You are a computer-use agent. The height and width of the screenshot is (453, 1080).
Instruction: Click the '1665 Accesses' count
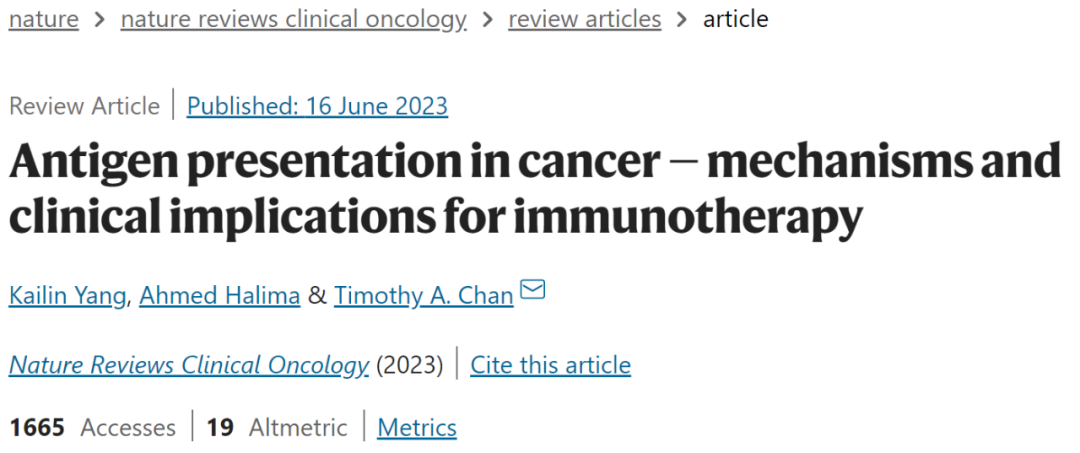[x=92, y=428]
